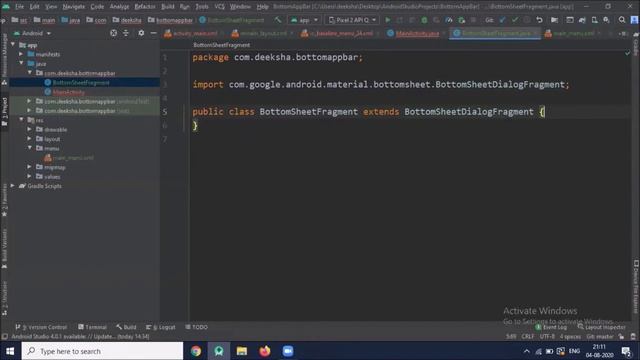Open the Terminal tool window
Image resolution: width=640 pixels, height=360 pixels.
(92, 327)
